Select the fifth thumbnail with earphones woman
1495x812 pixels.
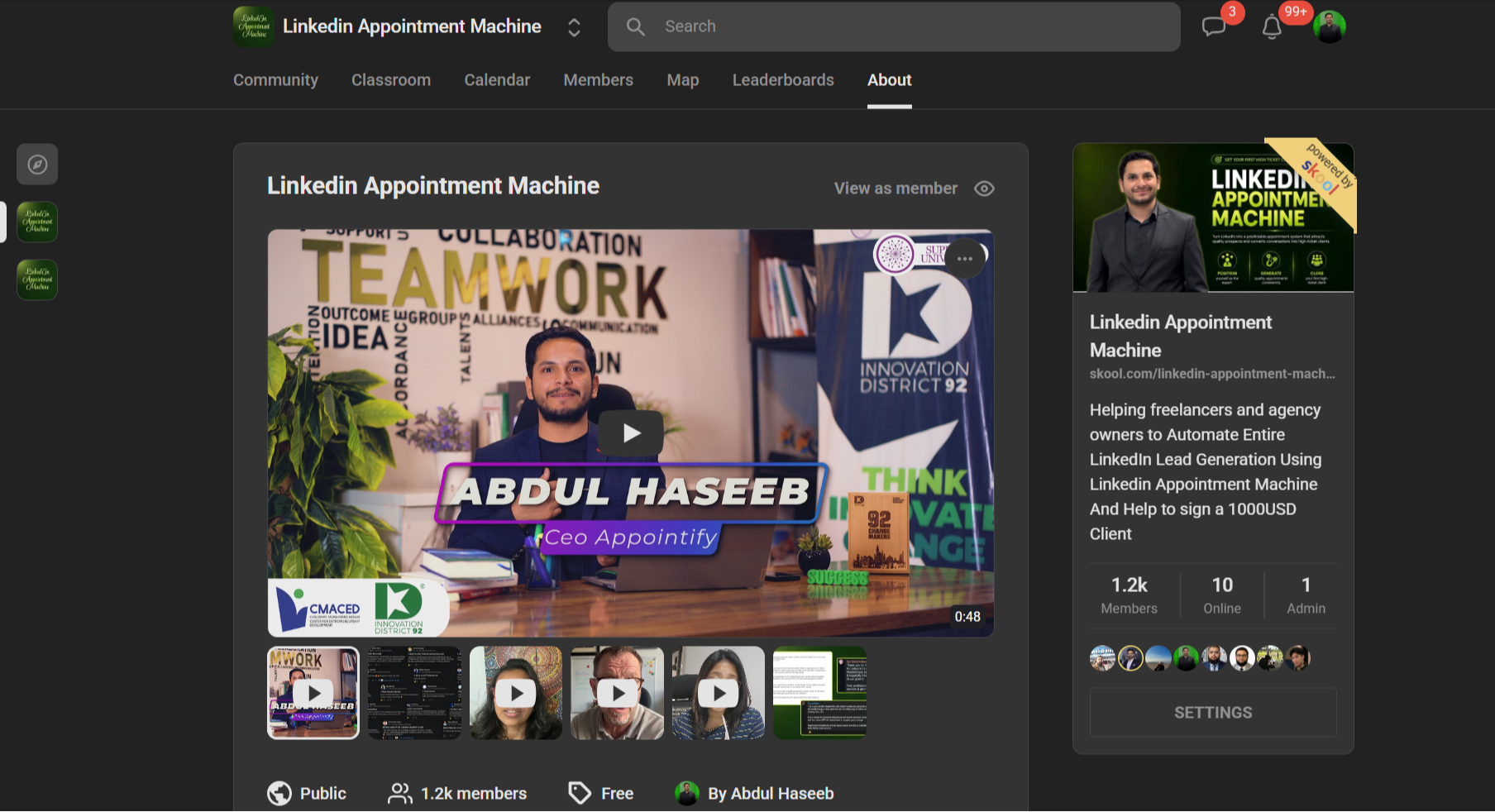pyautogui.click(x=718, y=693)
